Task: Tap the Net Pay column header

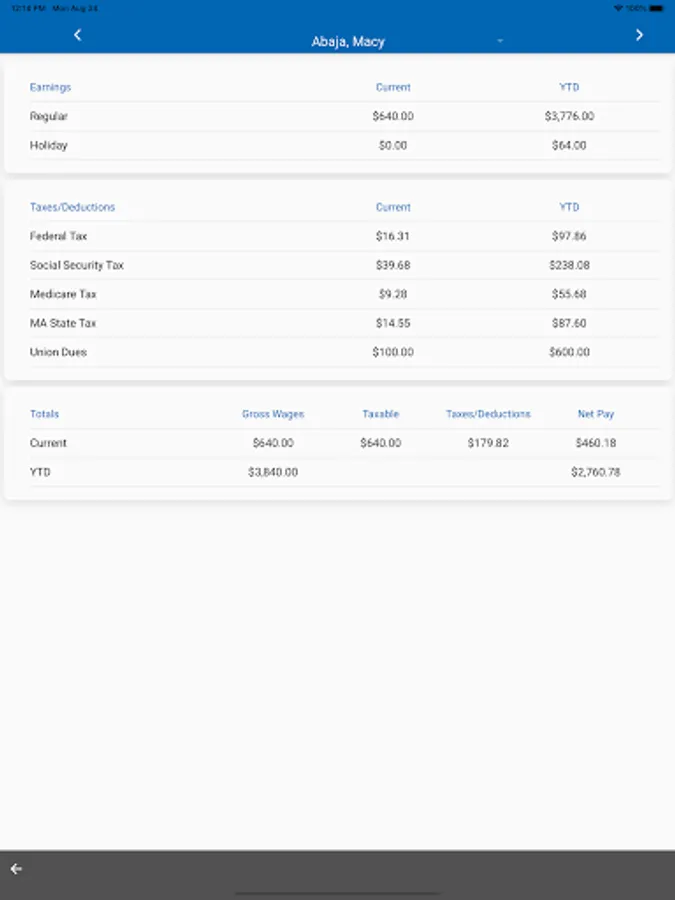Action: pos(598,413)
